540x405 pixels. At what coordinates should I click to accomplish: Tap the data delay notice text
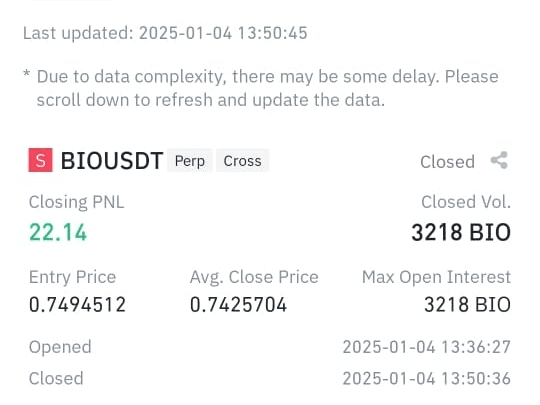(x=261, y=88)
